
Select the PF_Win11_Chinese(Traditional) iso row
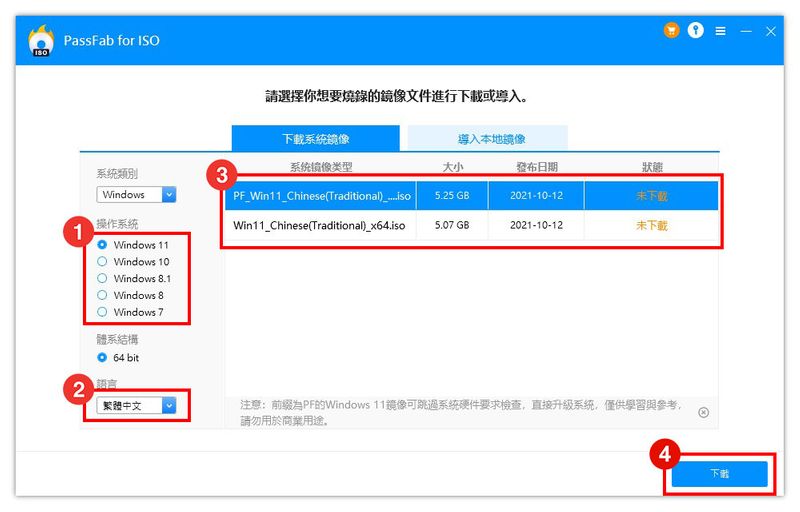pos(472,195)
